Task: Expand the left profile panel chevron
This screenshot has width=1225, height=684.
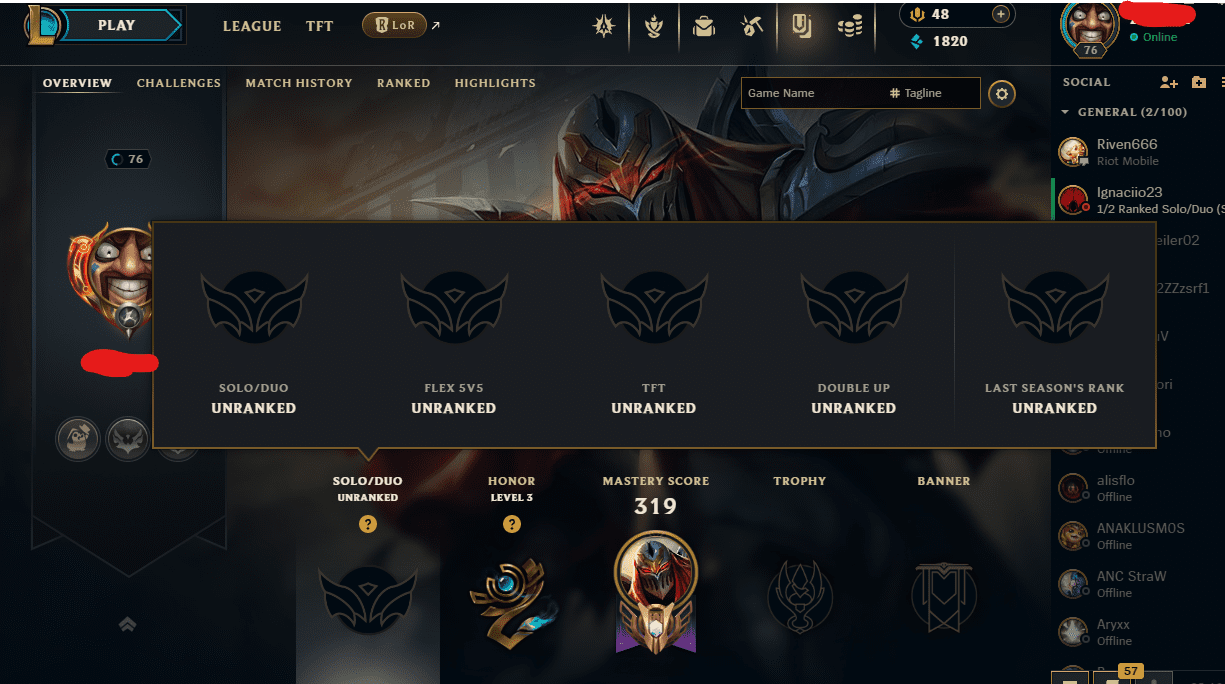Action: tap(128, 624)
